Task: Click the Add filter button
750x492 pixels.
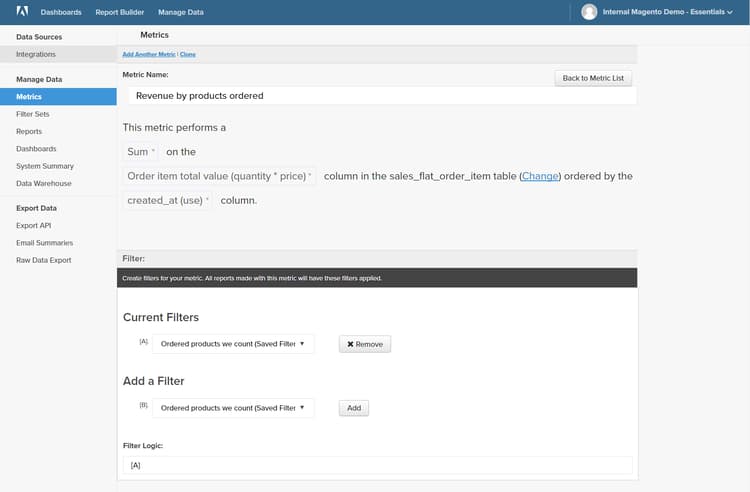Action: 354,408
